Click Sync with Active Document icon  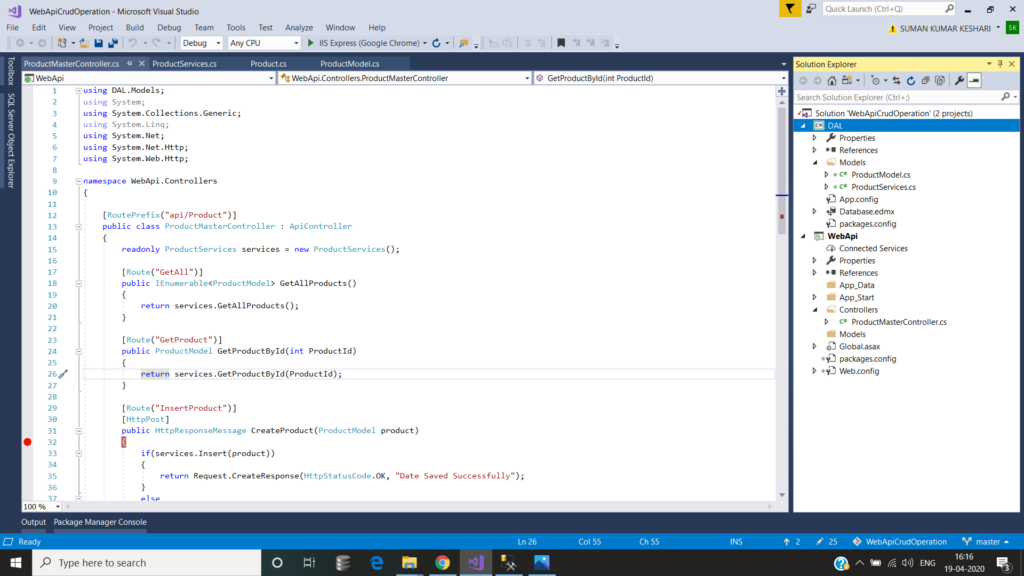(897, 80)
